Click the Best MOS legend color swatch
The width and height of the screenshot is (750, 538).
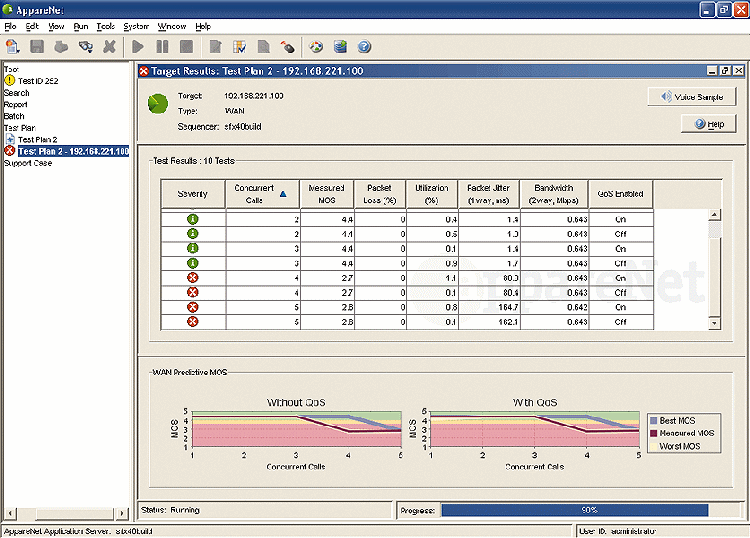tap(653, 420)
